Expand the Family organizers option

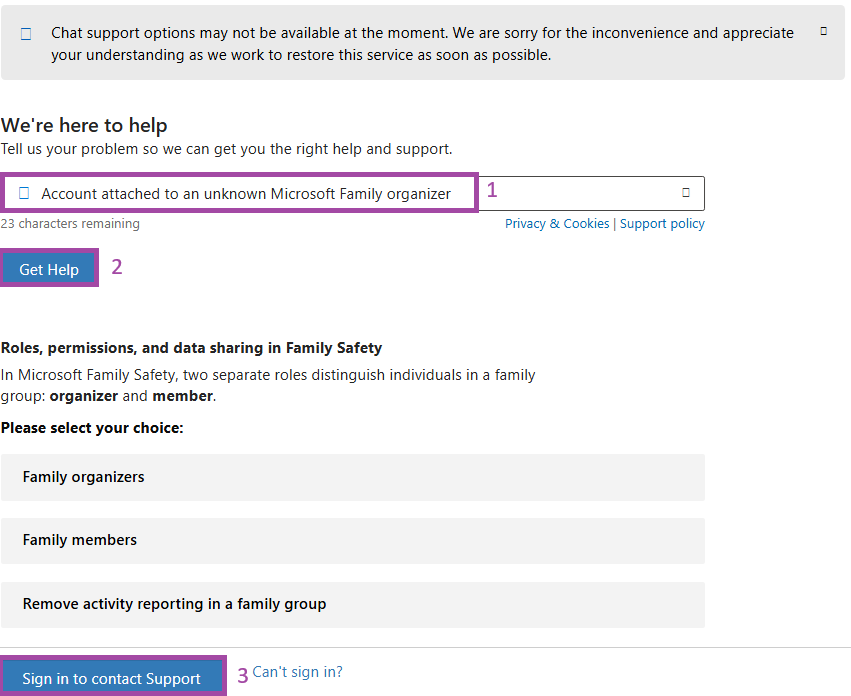[x=353, y=477]
